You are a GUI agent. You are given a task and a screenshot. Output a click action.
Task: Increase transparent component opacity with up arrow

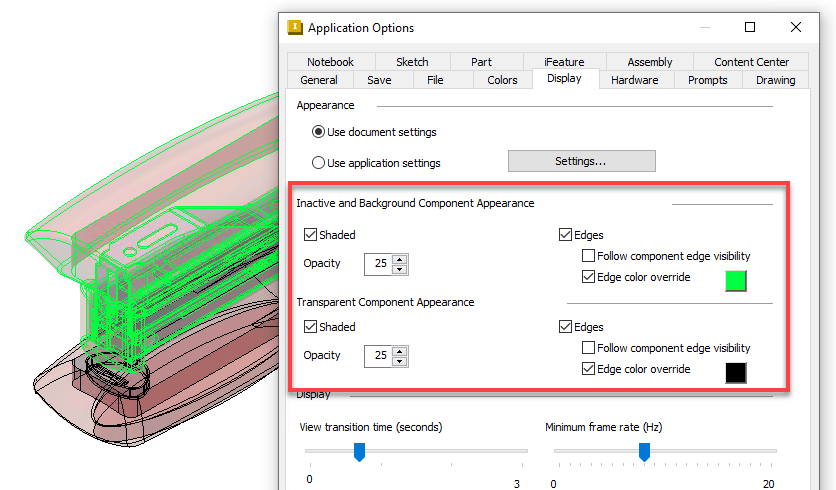(400, 351)
